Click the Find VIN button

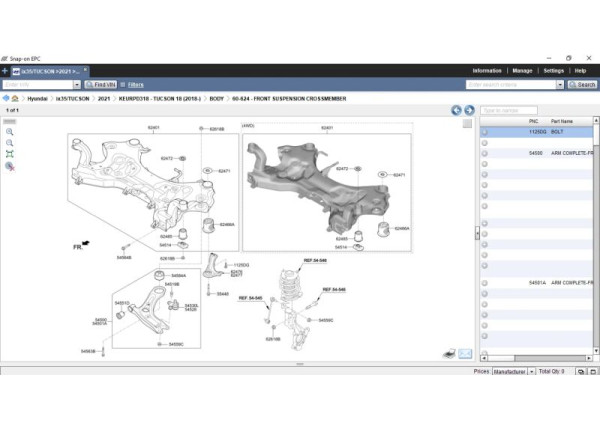coord(100,85)
